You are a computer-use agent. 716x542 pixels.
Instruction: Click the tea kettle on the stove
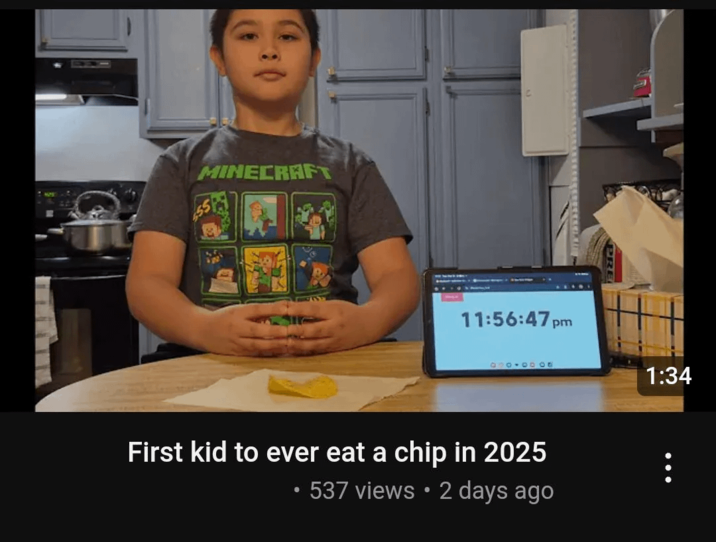[97, 205]
